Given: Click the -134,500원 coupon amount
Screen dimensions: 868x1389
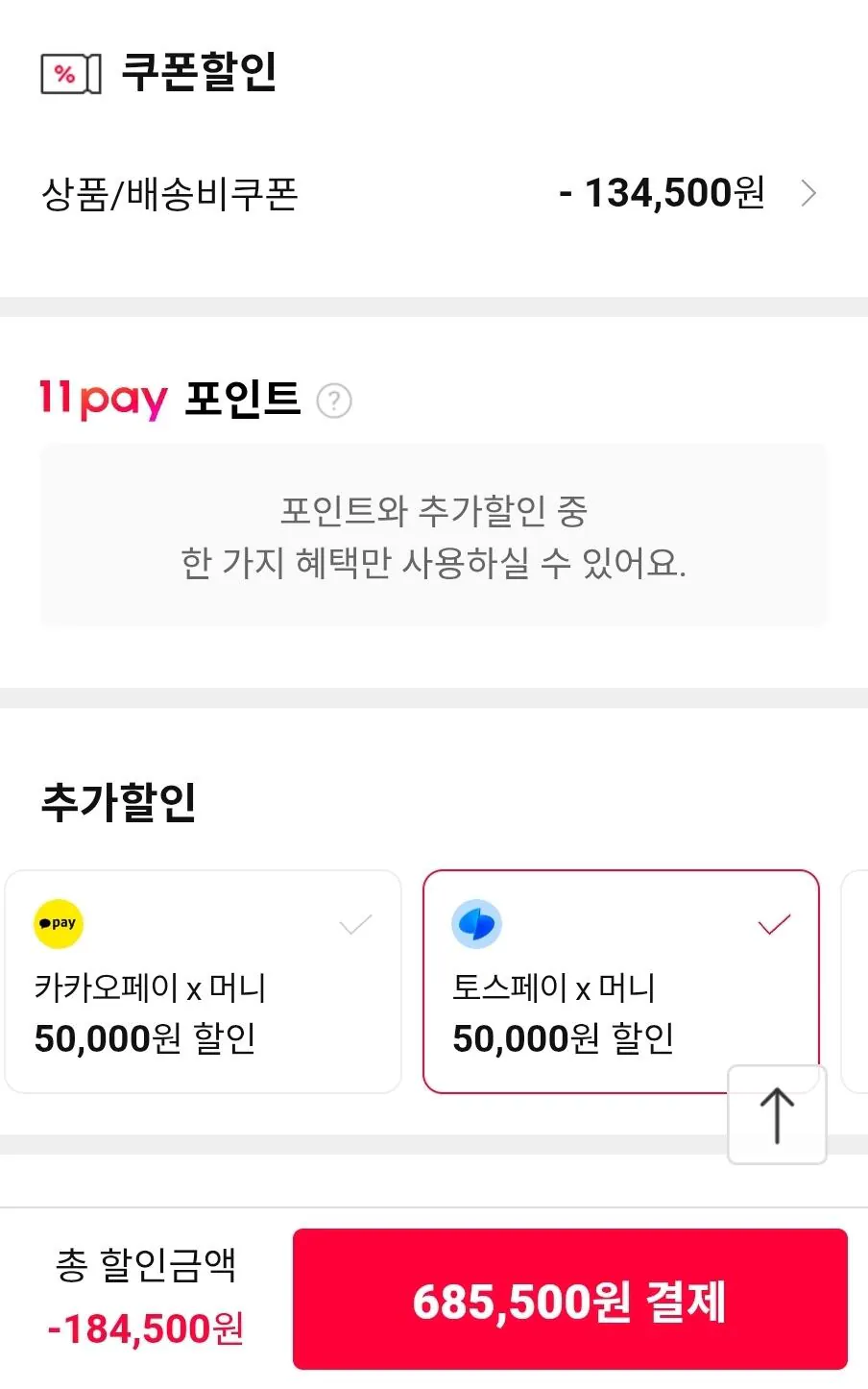Looking at the screenshot, I should coord(662,193).
